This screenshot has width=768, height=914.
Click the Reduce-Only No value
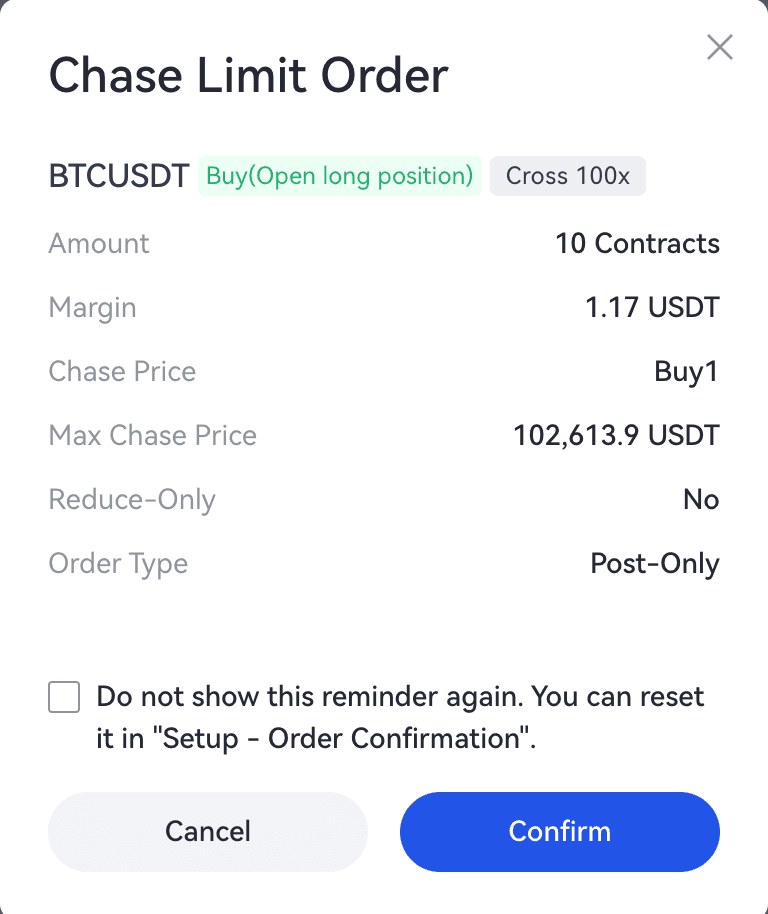click(701, 499)
